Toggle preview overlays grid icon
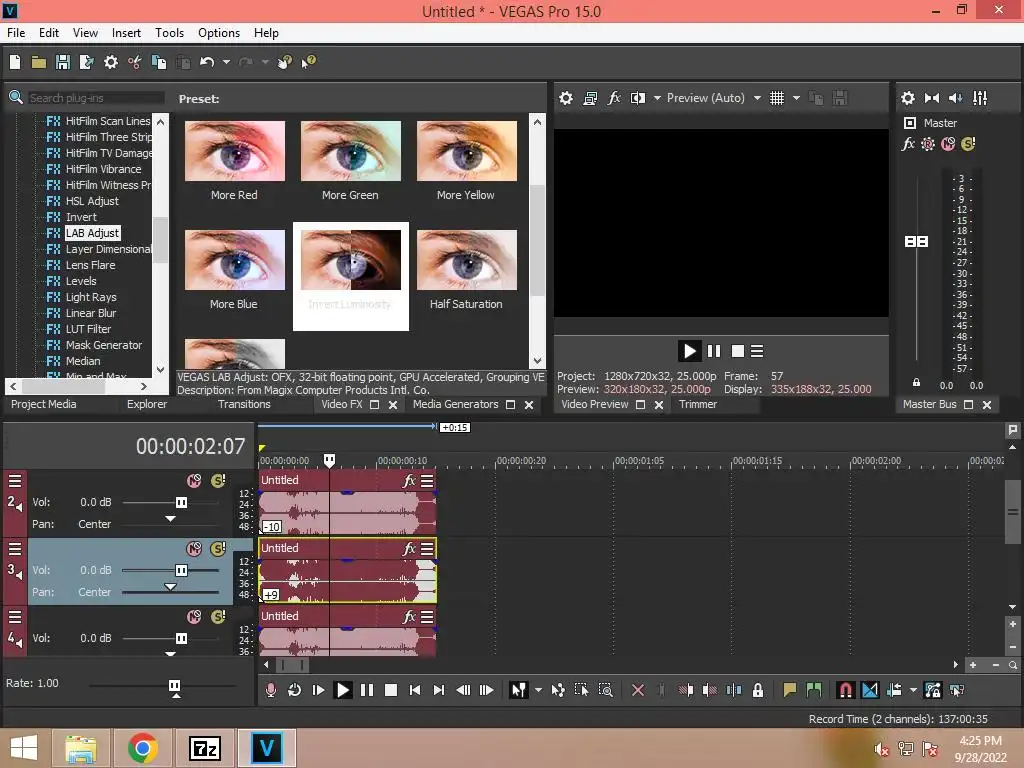Screen dimensions: 1024x768 pyautogui.click(x=776, y=98)
